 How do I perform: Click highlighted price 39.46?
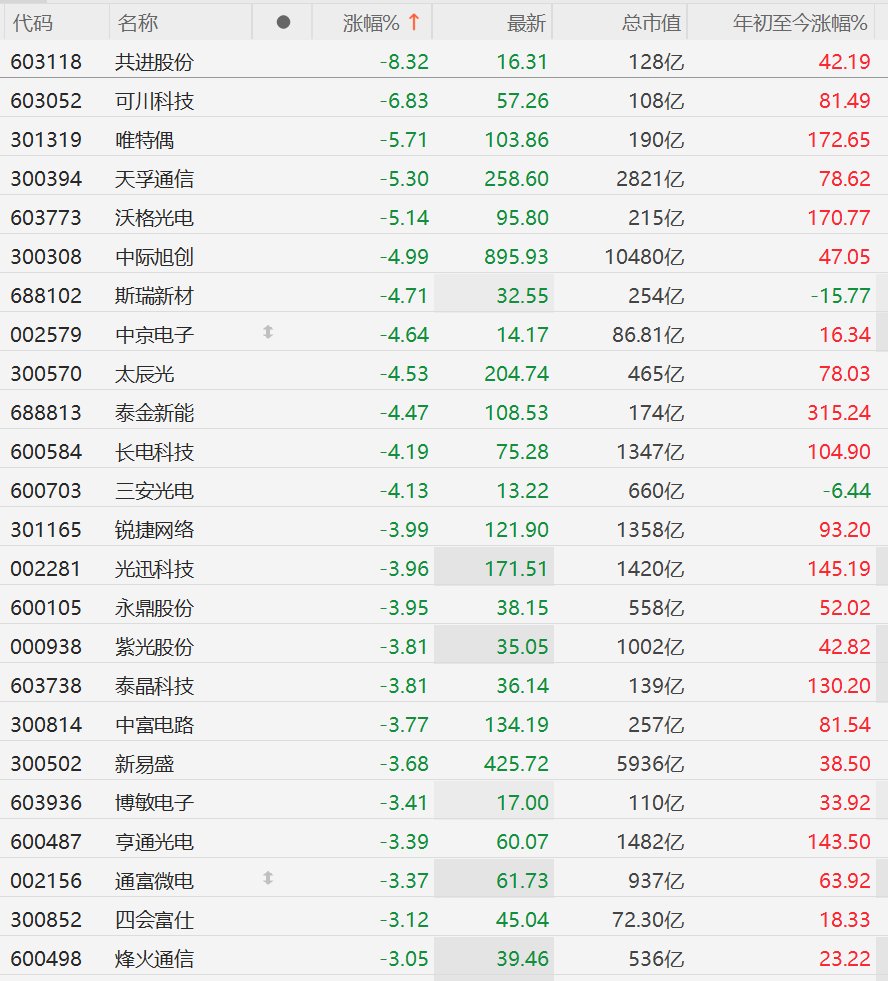click(523, 958)
